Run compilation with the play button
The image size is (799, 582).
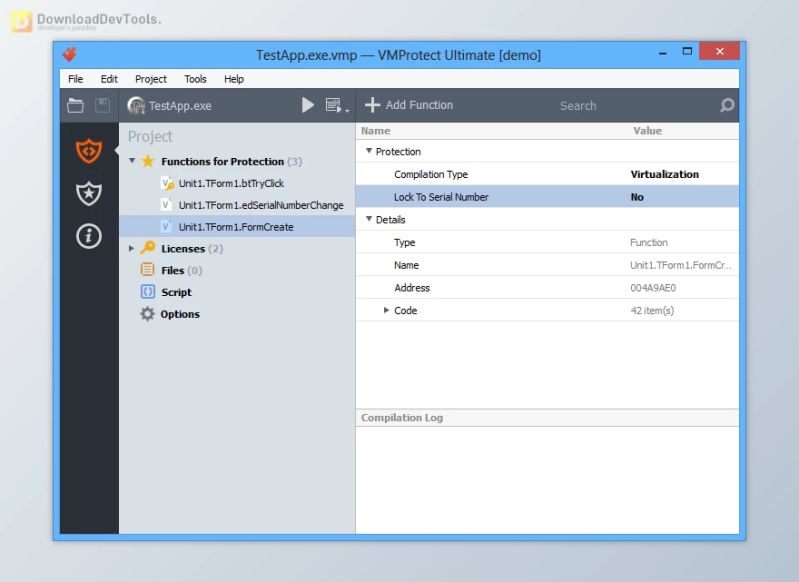click(308, 105)
